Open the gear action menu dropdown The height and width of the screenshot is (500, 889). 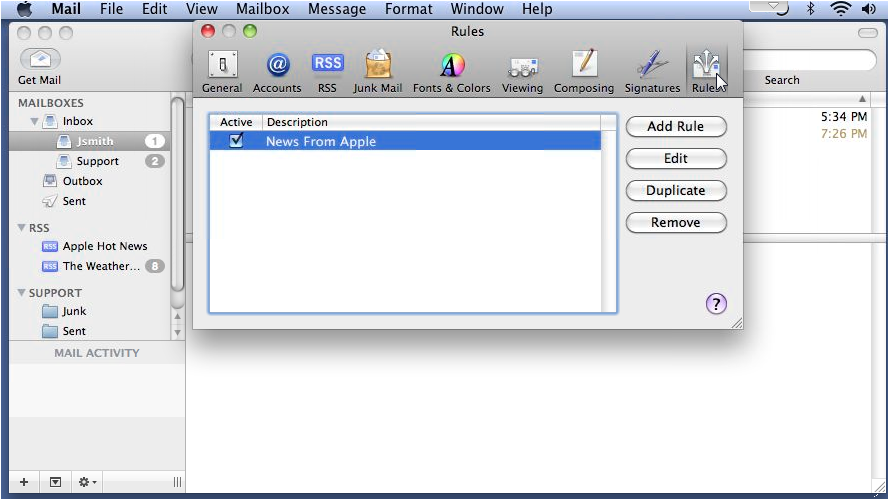tap(87, 482)
